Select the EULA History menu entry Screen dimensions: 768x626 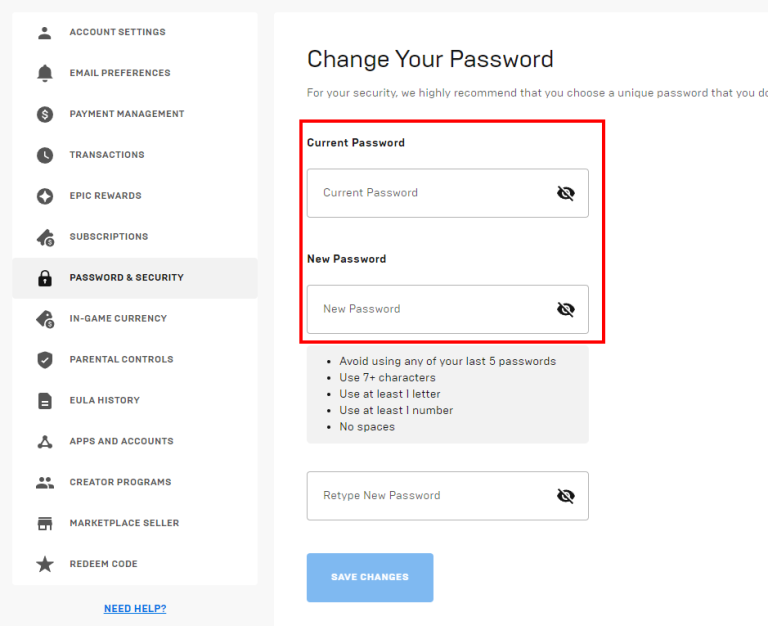click(x=104, y=400)
